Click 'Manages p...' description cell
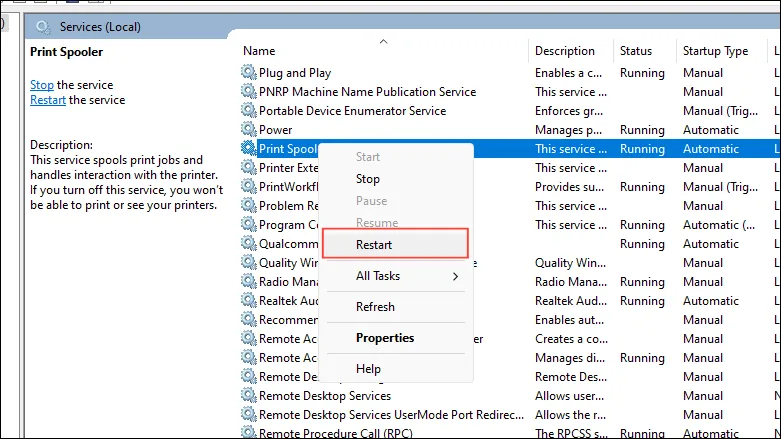 [568, 130]
